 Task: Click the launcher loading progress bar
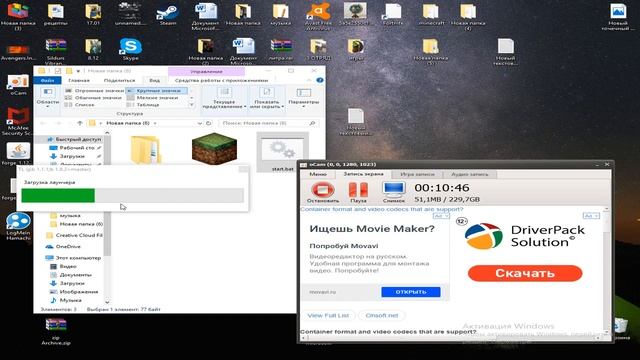click(x=133, y=196)
